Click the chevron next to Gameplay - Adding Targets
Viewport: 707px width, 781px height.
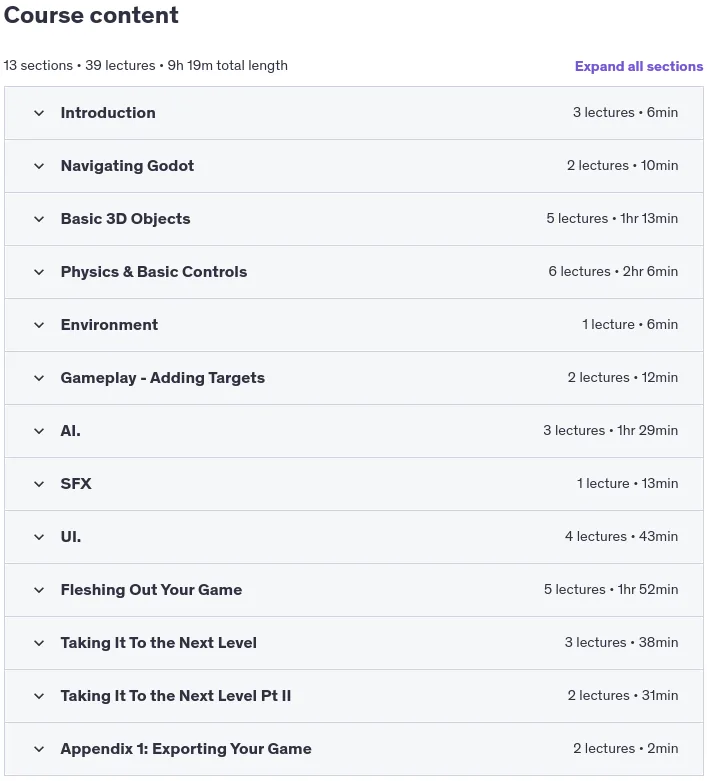click(x=39, y=378)
